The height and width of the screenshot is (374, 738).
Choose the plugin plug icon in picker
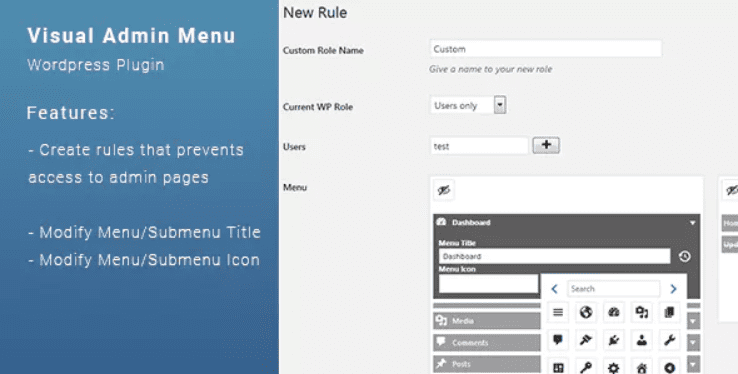pos(614,340)
